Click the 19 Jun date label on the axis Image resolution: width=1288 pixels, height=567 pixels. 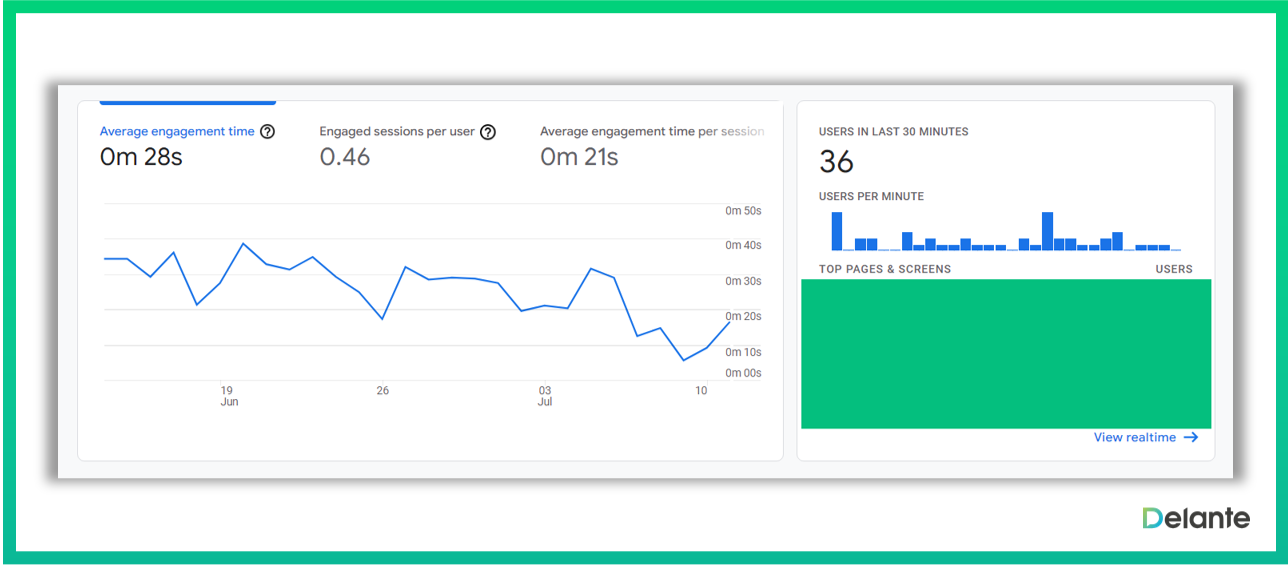tap(228, 396)
